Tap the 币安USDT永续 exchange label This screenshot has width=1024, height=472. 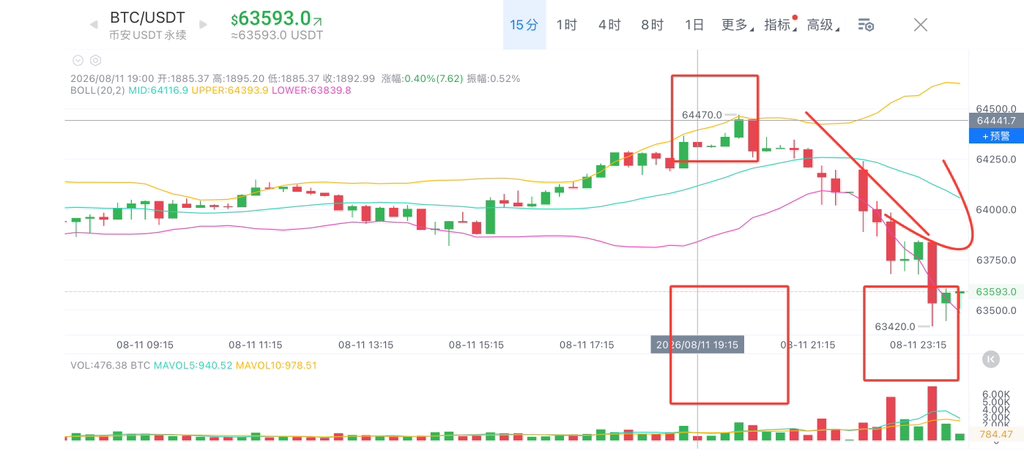pyautogui.click(x=148, y=35)
